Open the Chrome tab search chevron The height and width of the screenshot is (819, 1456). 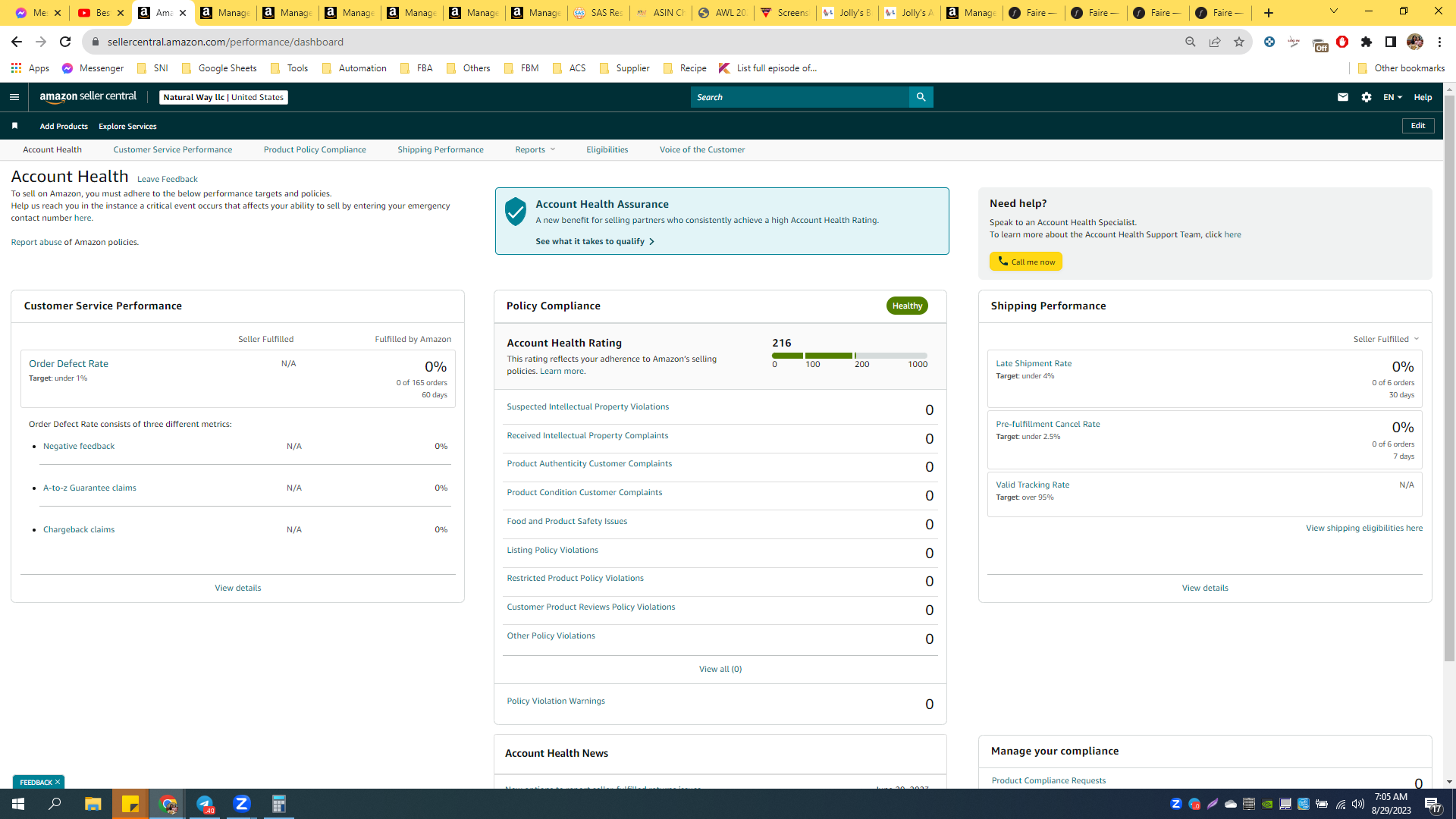click(x=1334, y=11)
